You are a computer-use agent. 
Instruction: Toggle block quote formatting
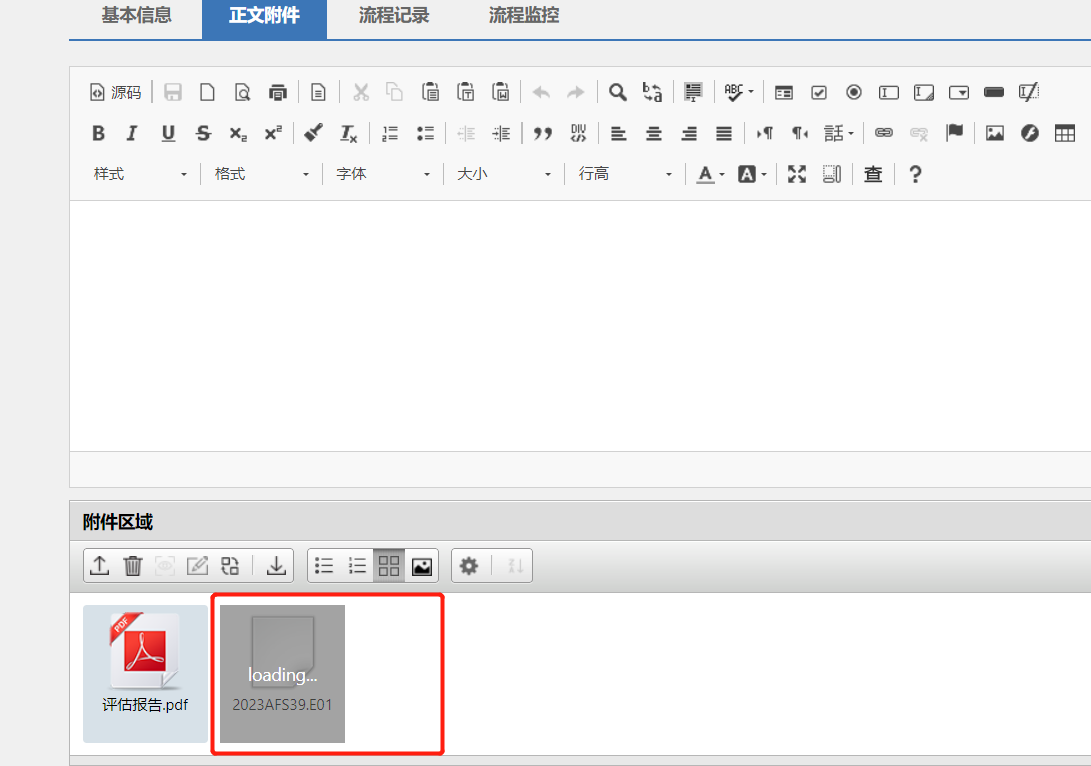pos(542,133)
